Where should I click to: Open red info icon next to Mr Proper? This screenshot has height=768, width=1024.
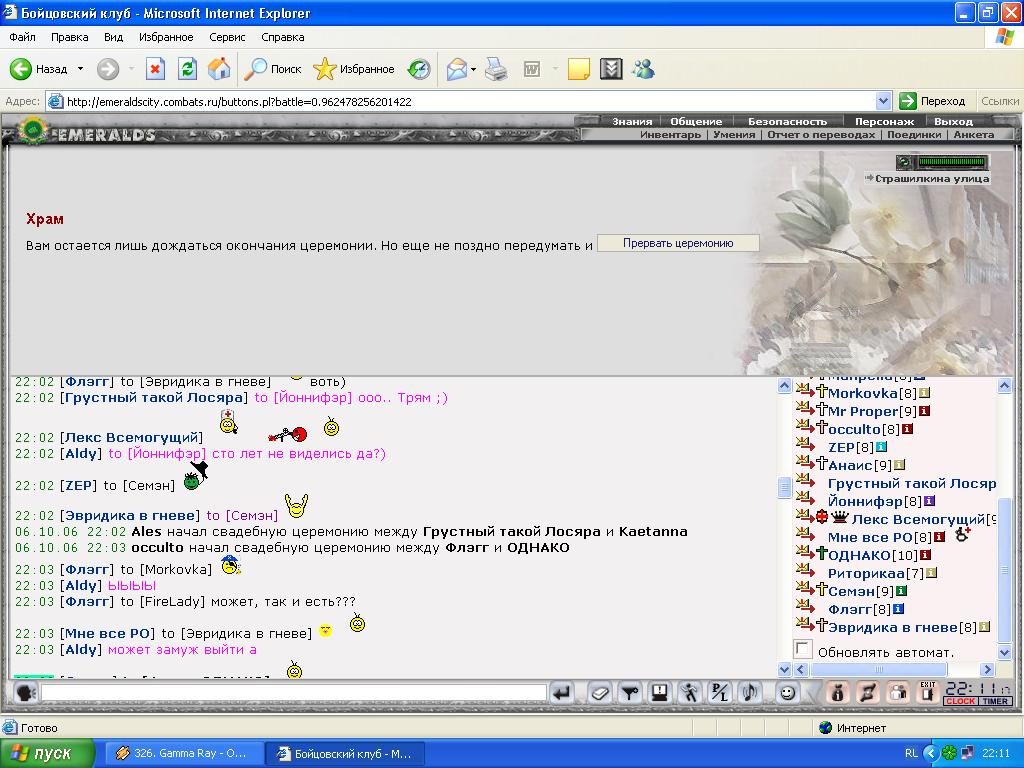point(925,411)
